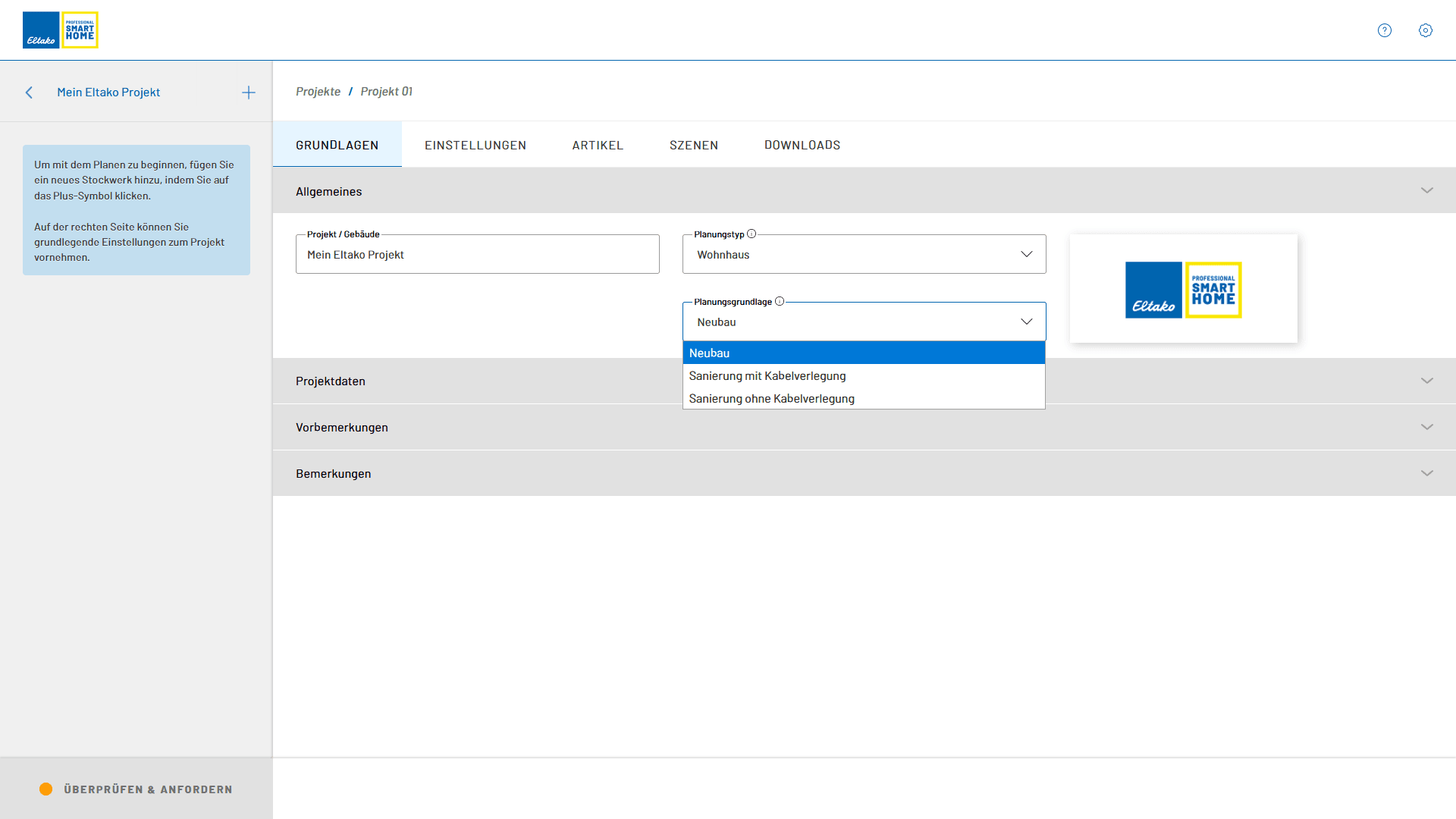1456x819 pixels.
Task: Open the Planungstyp Wohnhaus dropdown
Action: (864, 255)
